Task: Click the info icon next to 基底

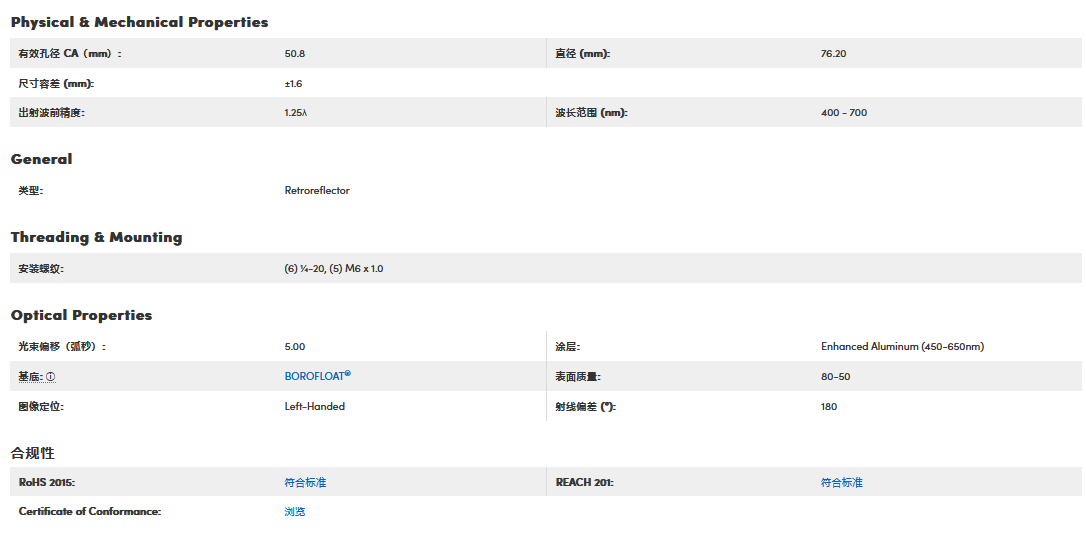Action: (51, 377)
